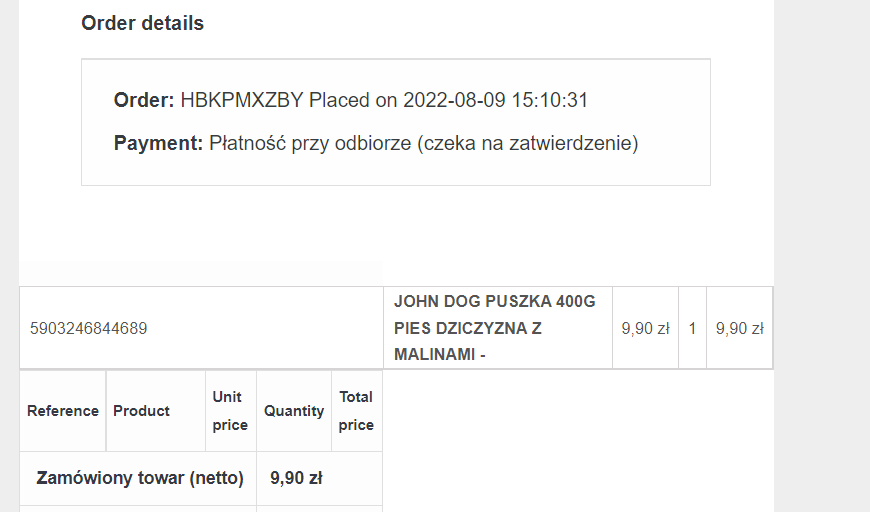Click the product row total price 9,90 zł
Screen dimensions: 870x512
click(x=740, y=328)
